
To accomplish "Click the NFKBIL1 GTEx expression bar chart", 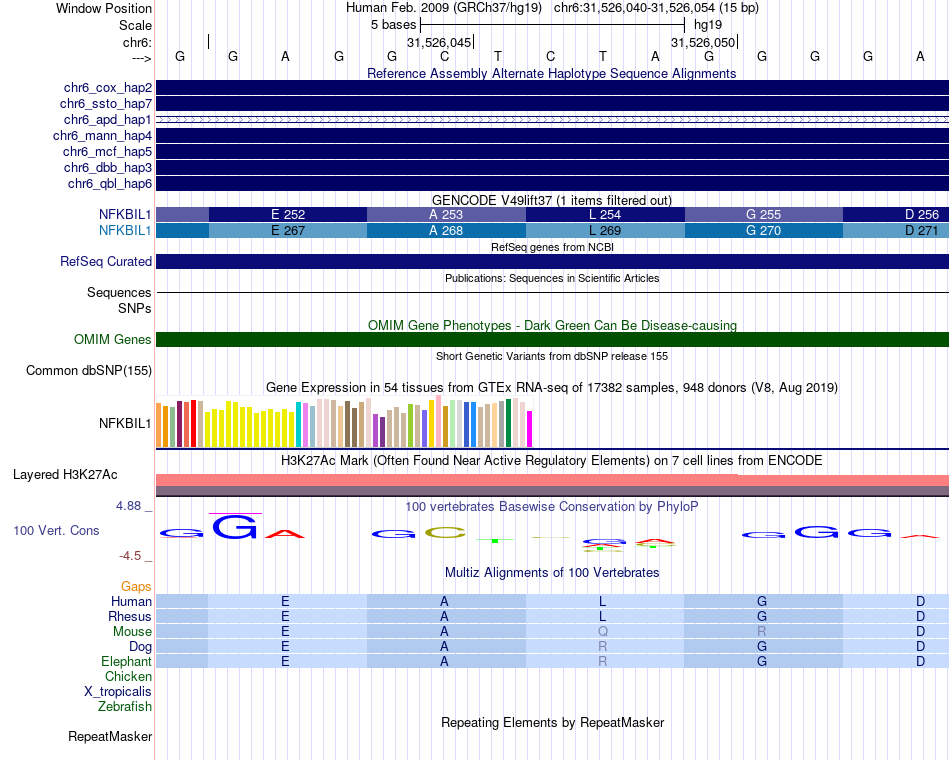I will tap(344, 422).
